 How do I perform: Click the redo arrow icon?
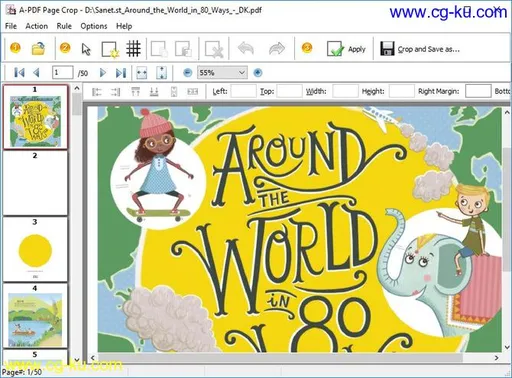pos(277,49)
